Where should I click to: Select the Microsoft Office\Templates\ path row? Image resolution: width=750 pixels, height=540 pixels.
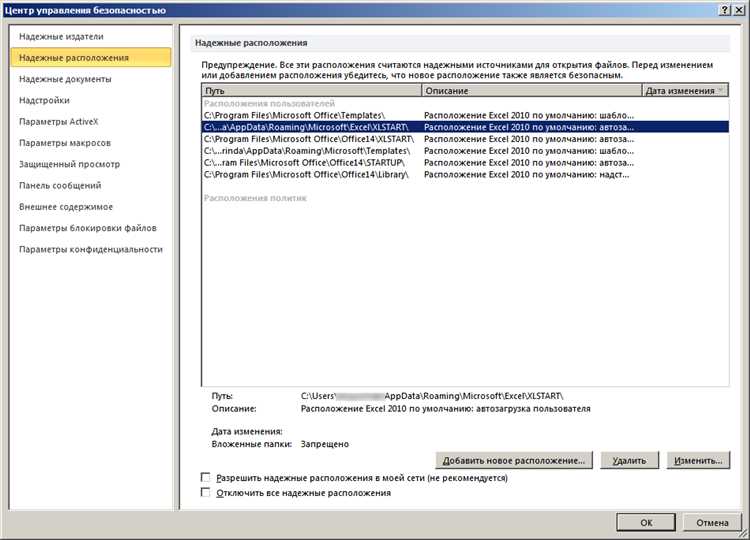click(465, 115)
